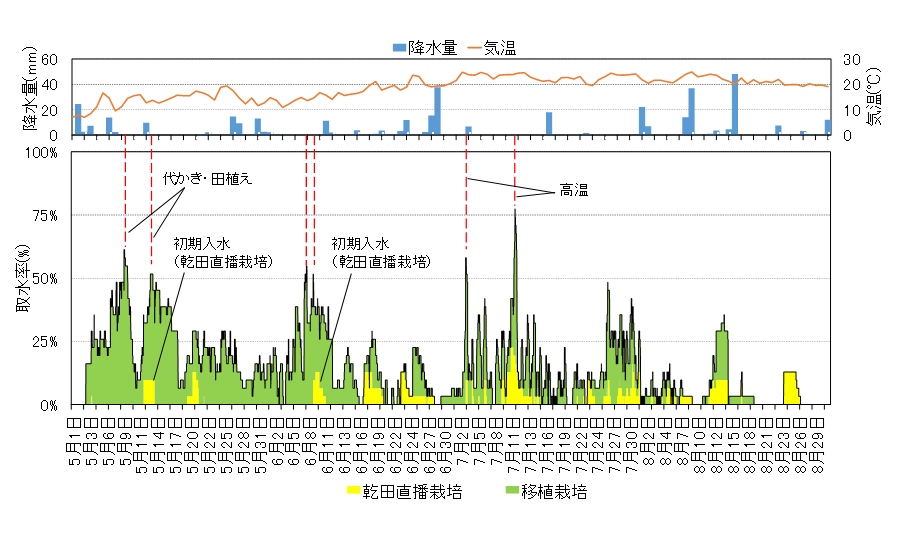Click the tallest blue precipitation bar in August
900x550 pixels.
pyautogui.click(x=735, y=104)
